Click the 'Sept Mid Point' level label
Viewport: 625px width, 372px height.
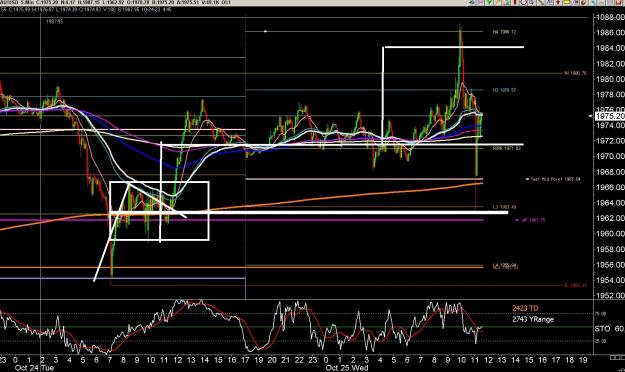pos(553,179)
